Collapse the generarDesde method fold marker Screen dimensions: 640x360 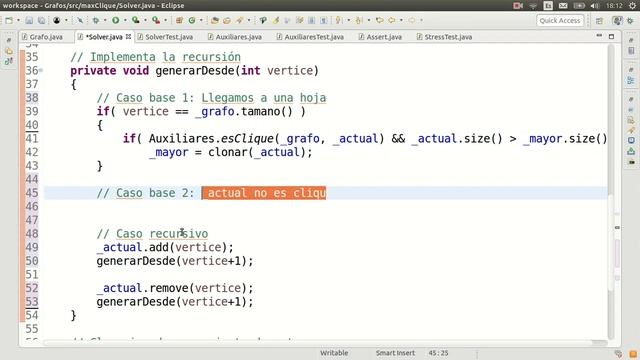coord(41,71)
